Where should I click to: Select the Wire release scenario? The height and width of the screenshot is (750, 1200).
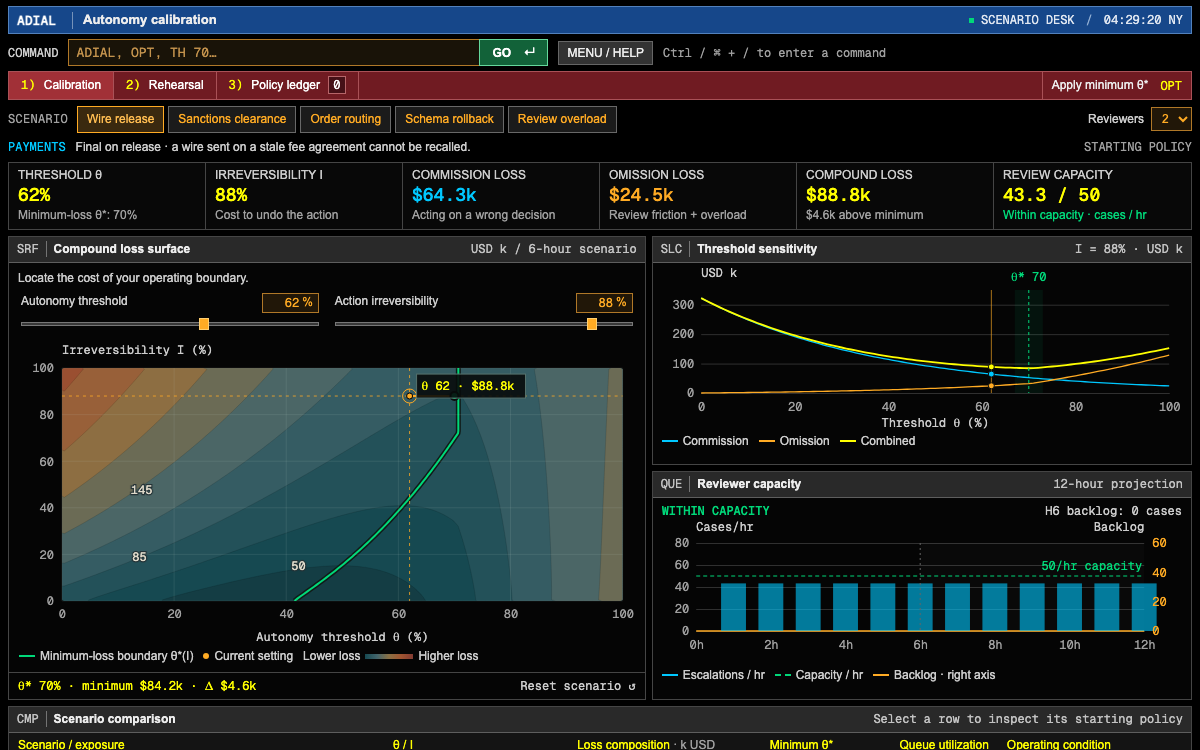120,119
